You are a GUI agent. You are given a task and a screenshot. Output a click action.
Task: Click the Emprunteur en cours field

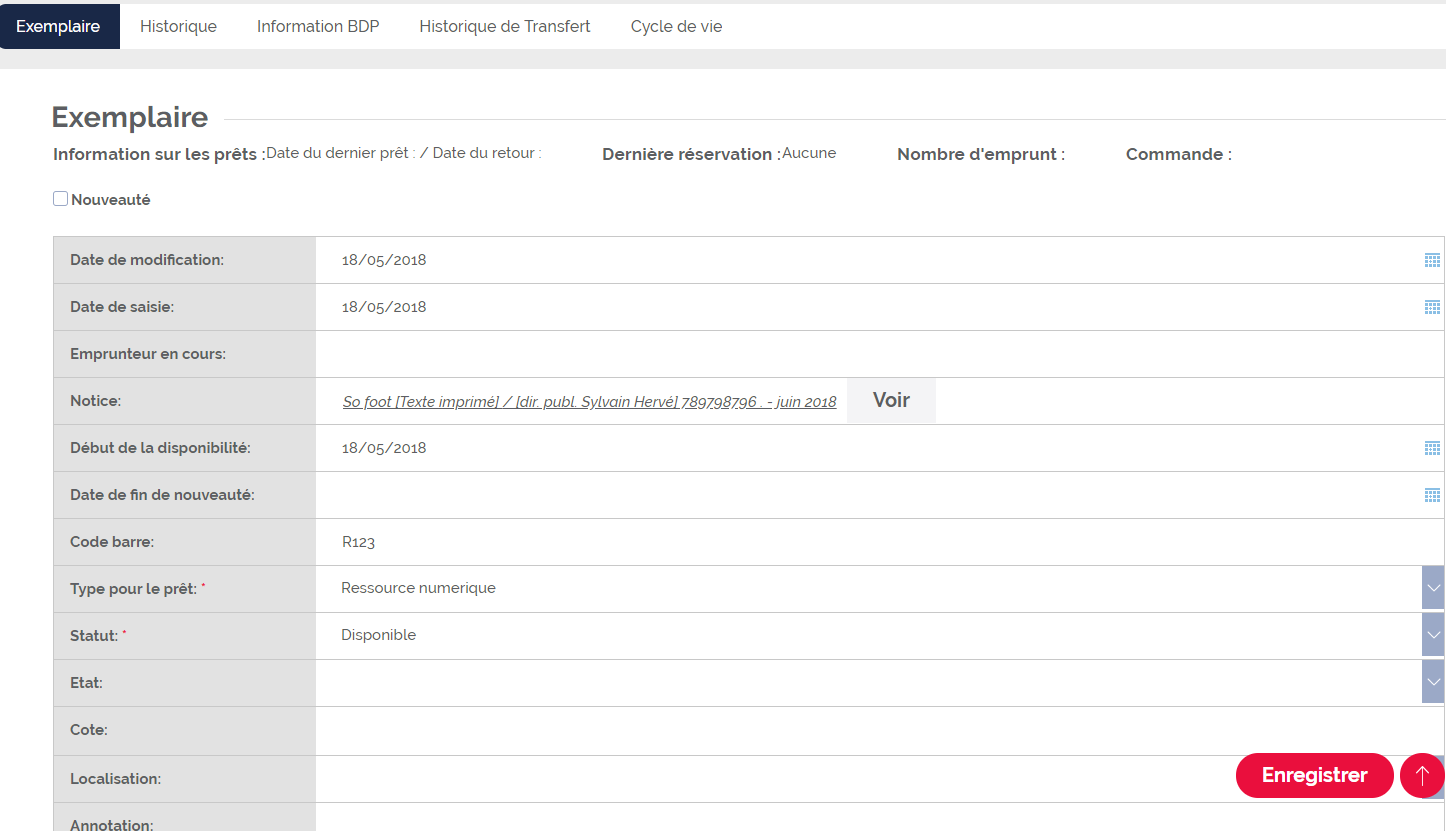coord(880,354)
